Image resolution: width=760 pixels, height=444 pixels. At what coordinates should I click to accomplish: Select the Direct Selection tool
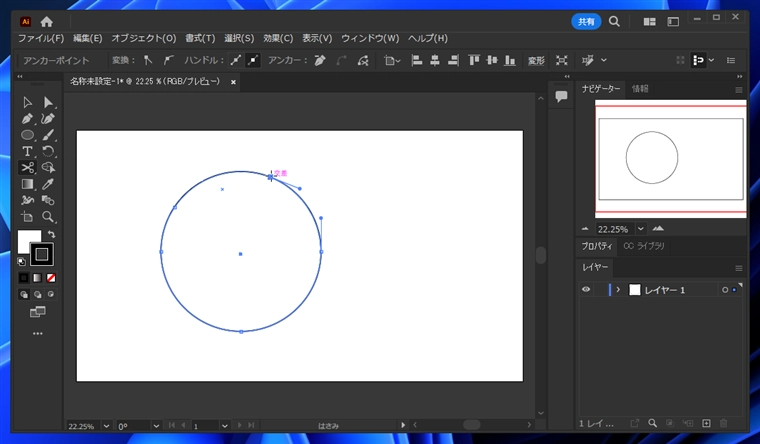click(48, 102)
